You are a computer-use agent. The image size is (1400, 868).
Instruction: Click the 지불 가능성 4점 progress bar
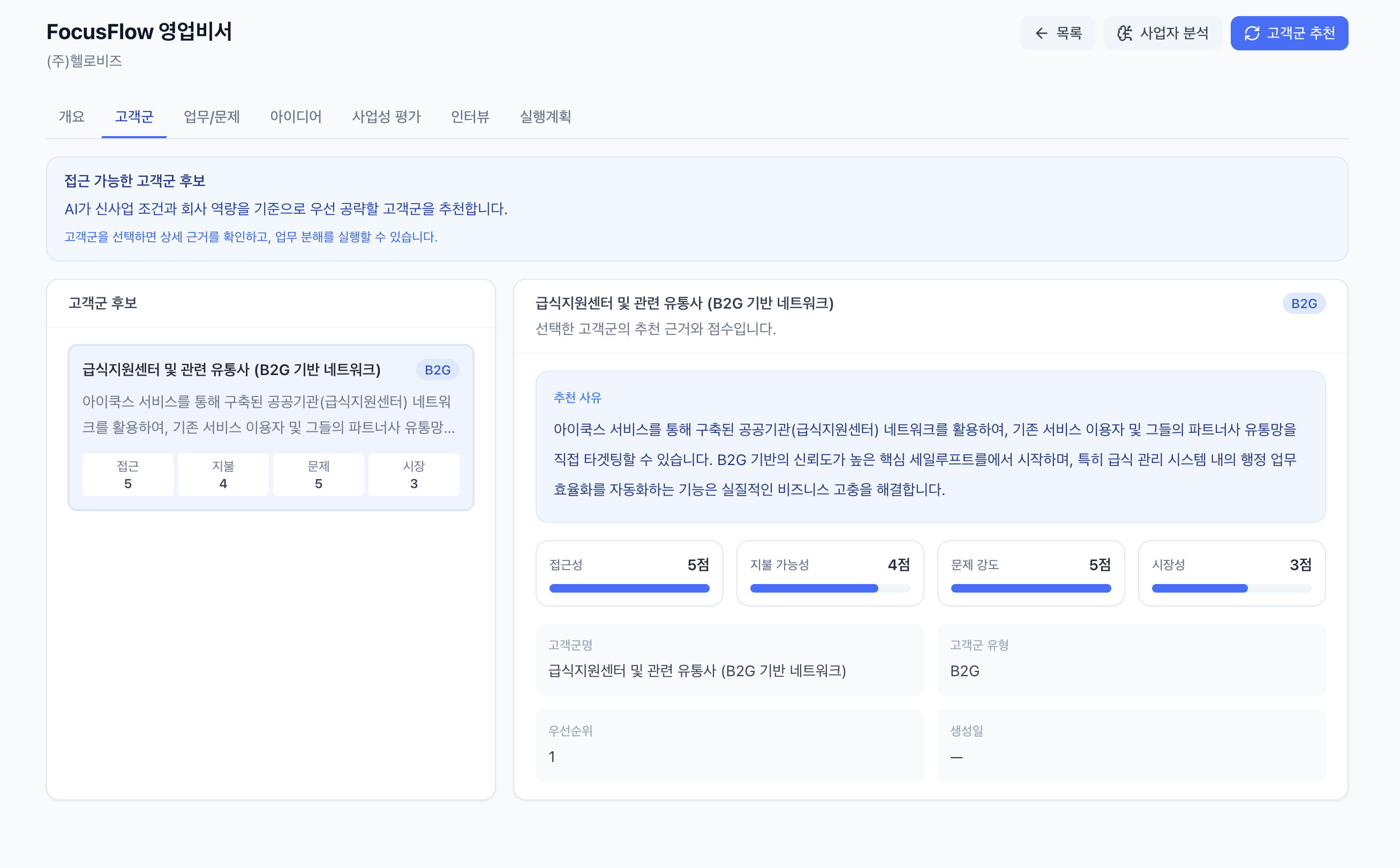click(x=830, y=588)
